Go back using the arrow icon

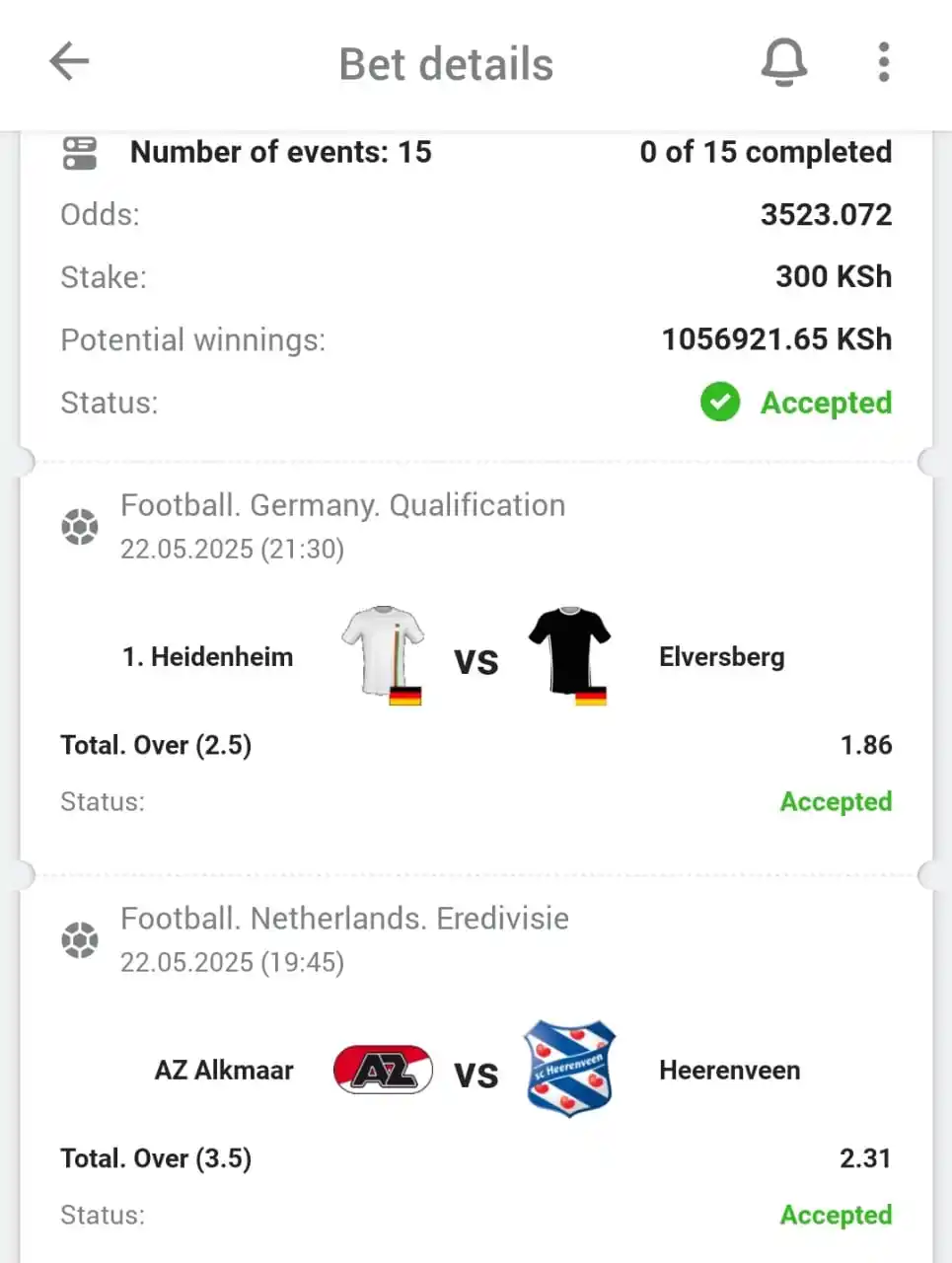point(69,62)
